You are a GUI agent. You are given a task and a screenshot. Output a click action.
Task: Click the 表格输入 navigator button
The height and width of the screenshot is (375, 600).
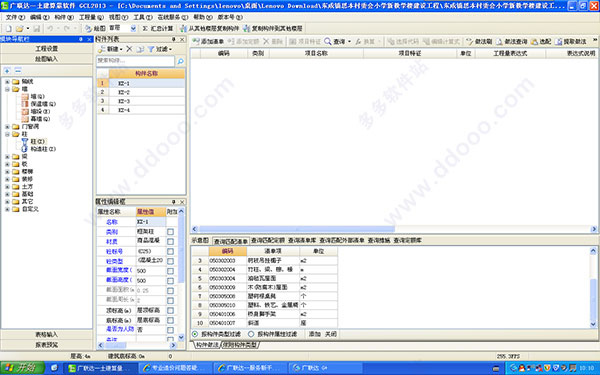pyautogui.click(x=47, y=335)
